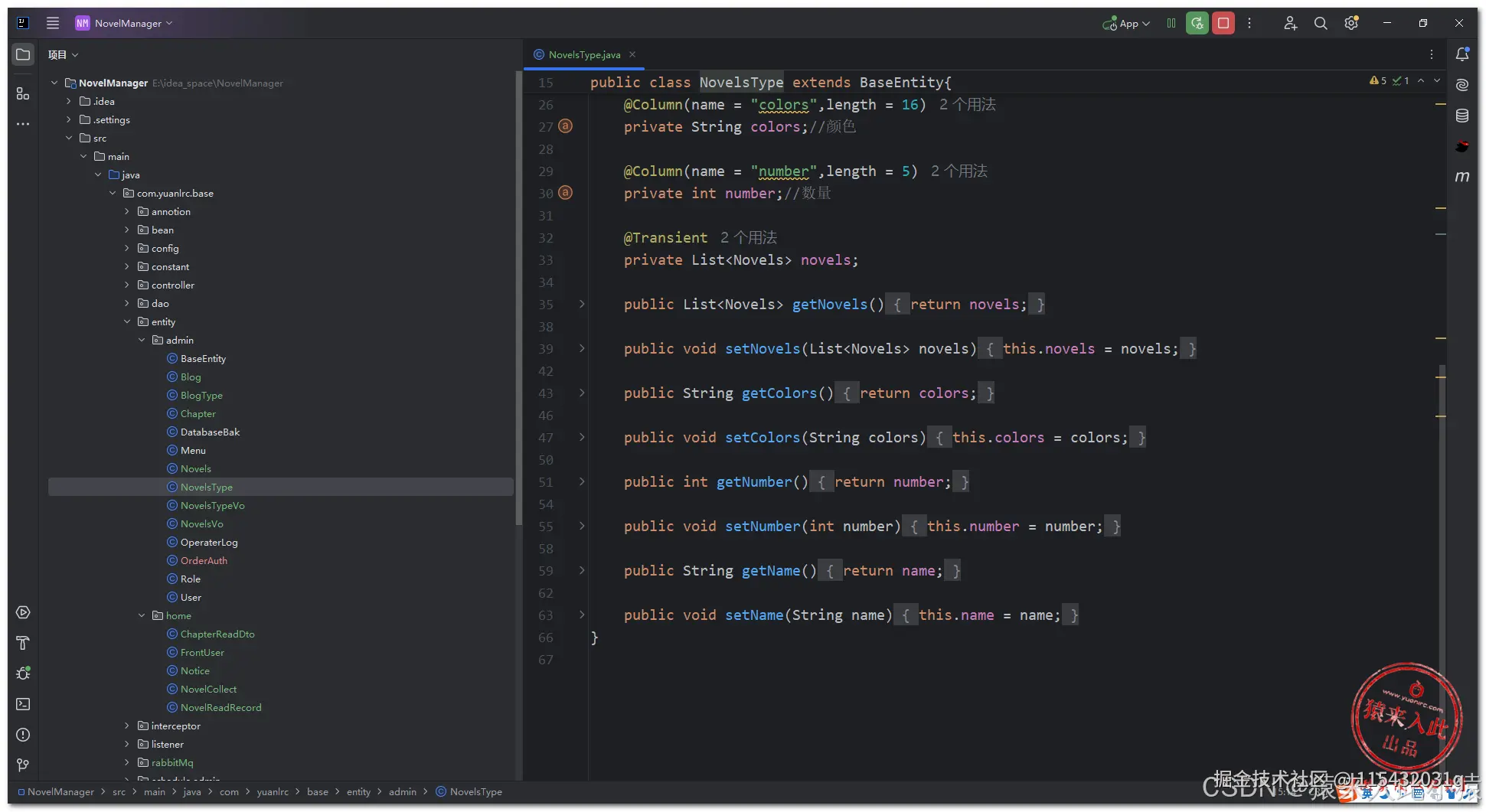The width and height of the screenshot is (1486, 812).
Task: Open the NovelsTypeVo class file
Action: (212, 505)
